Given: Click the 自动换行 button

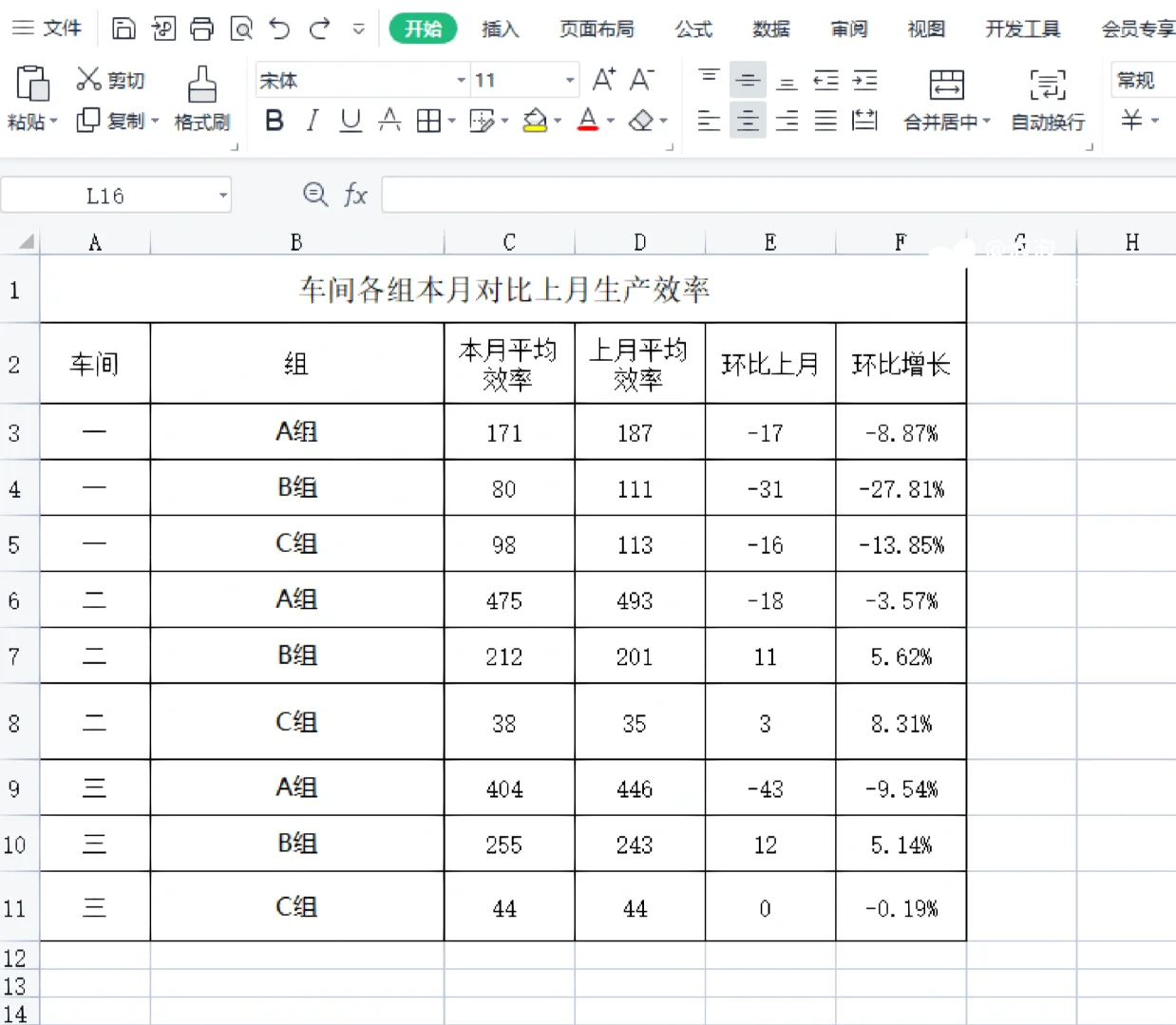Looking at the screenshot, I should pyautogui.click(x=1047, y=99).
